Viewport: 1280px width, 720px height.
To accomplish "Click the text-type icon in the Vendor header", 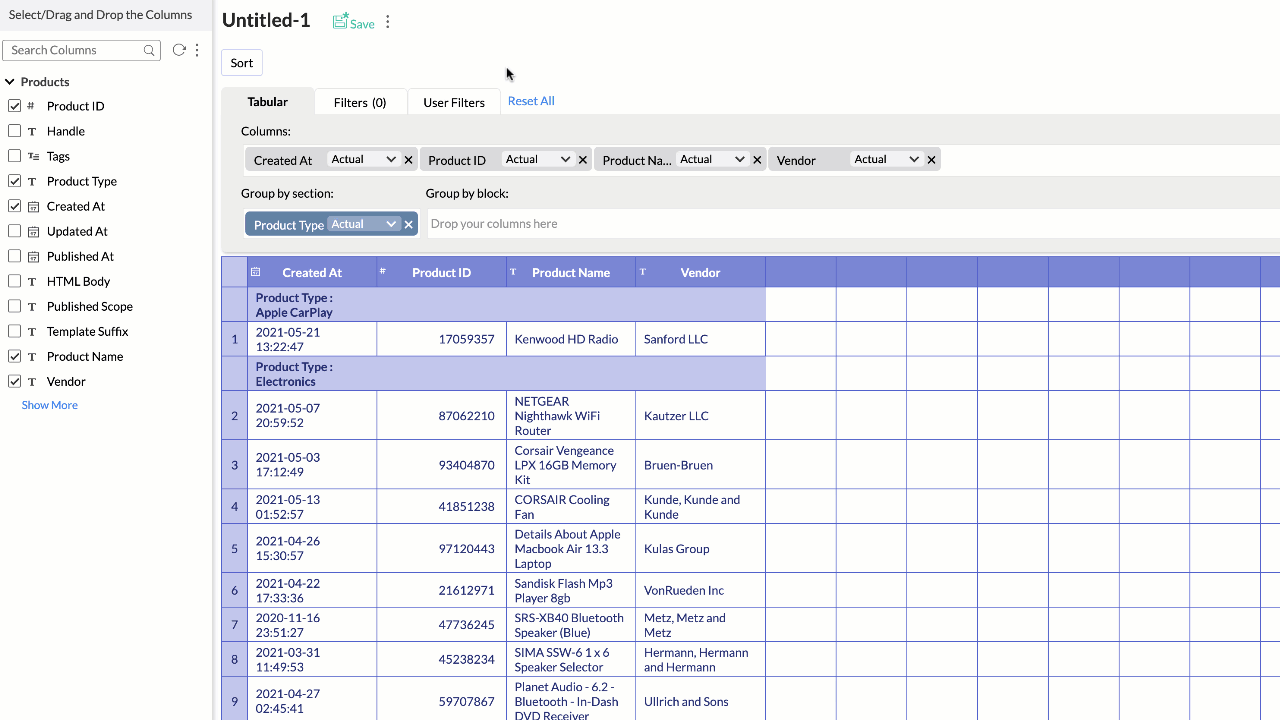I will coord(642,271).
